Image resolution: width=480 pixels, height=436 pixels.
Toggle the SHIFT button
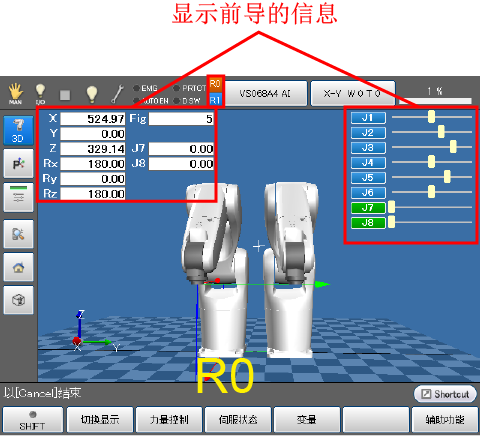[33, 420]
